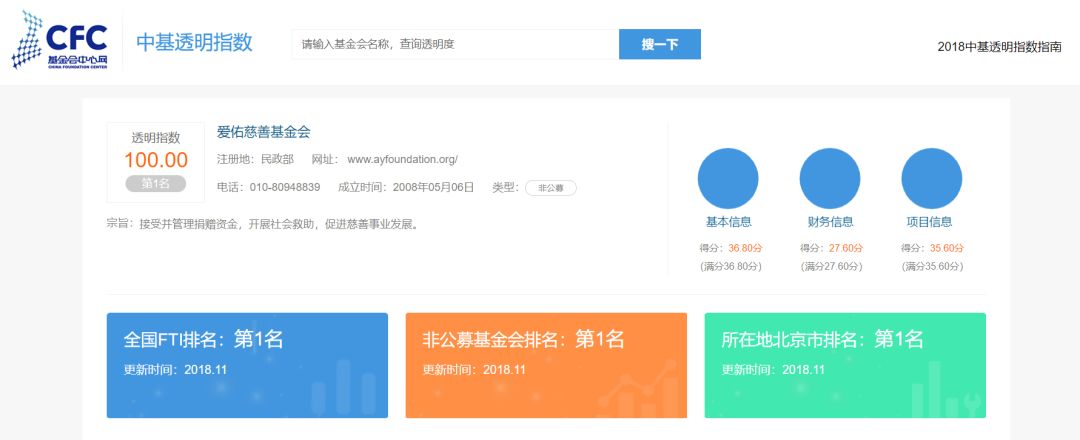The height and width of the screenshot is (440, 1080).
Task: Click 更新时间 2018.11 on the green card
Action: (x=773, y=370)
